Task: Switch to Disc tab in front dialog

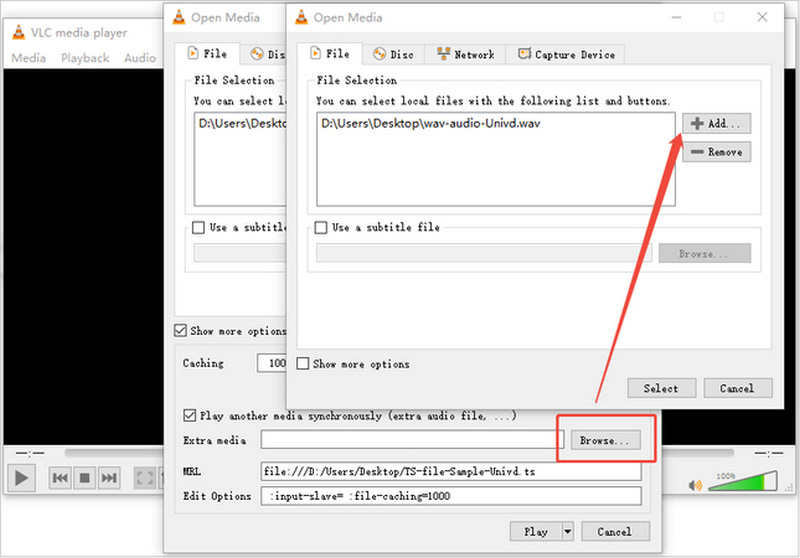Action: click(393, 54)
